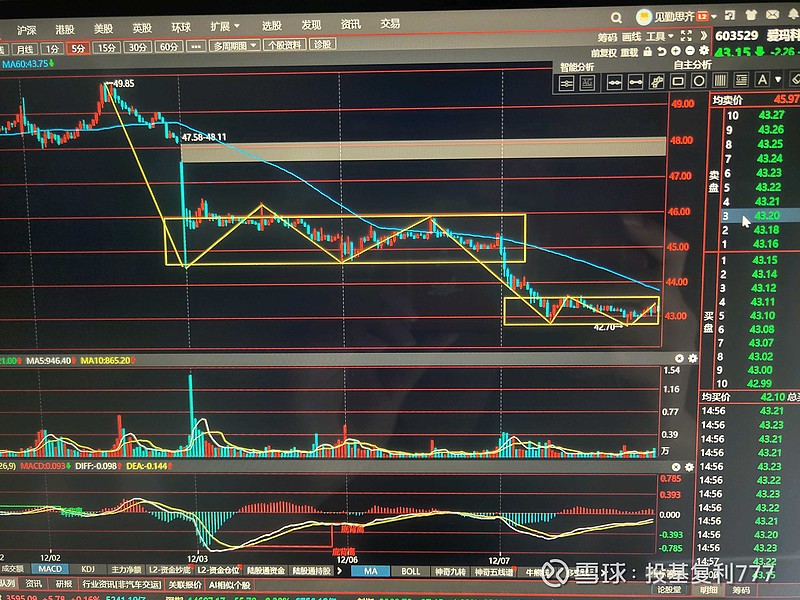Click the 诊股 stock diagnosis button
This screenshot has width=800, height=600.
[322, 47]
